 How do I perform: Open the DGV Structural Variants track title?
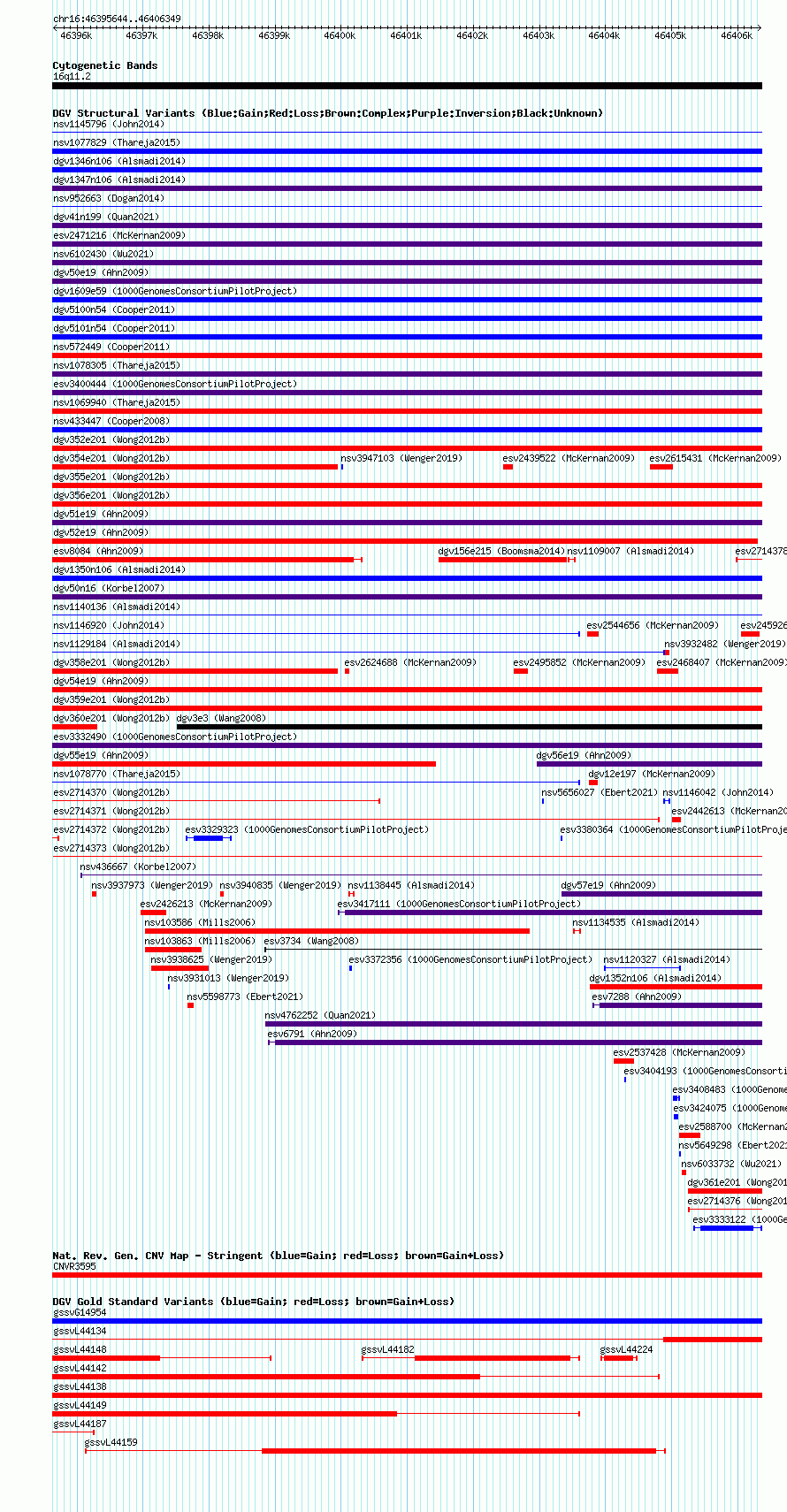[328, 113]
